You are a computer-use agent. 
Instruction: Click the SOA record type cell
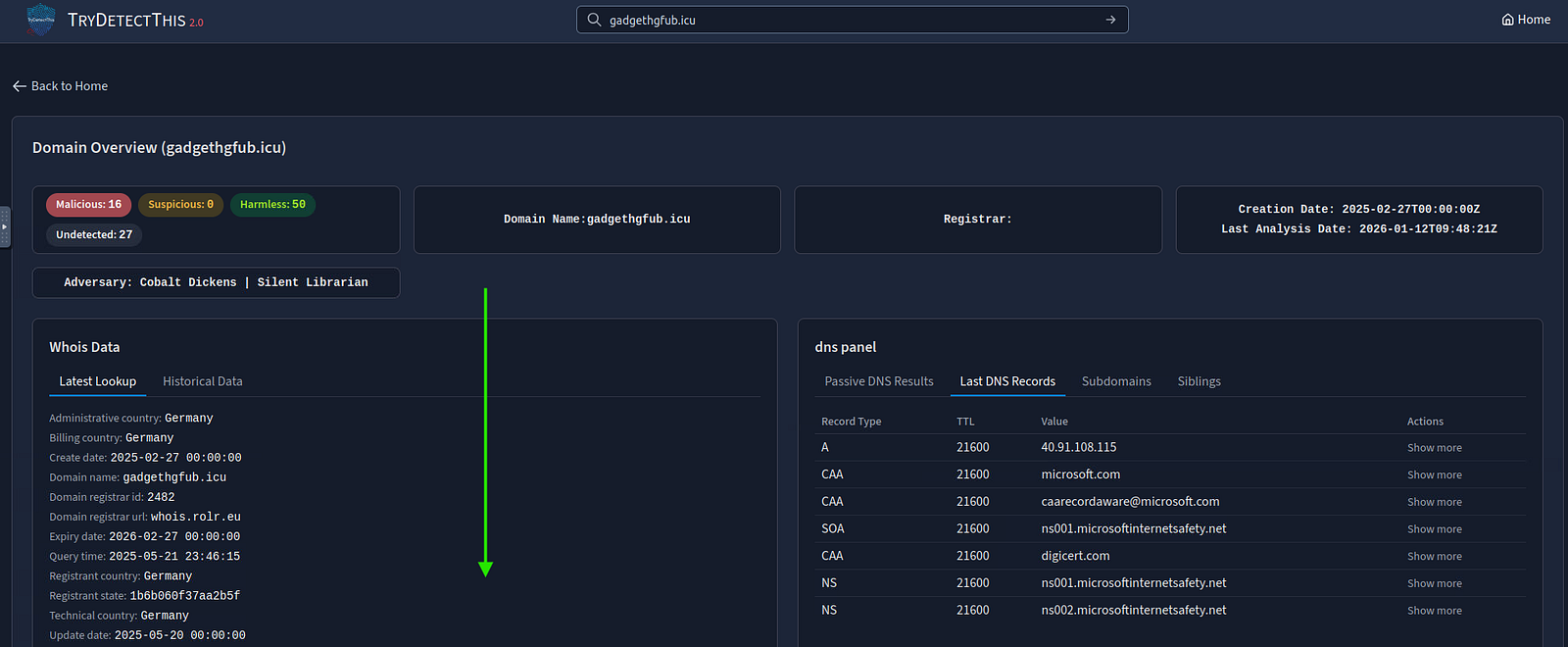click(832, 528)
